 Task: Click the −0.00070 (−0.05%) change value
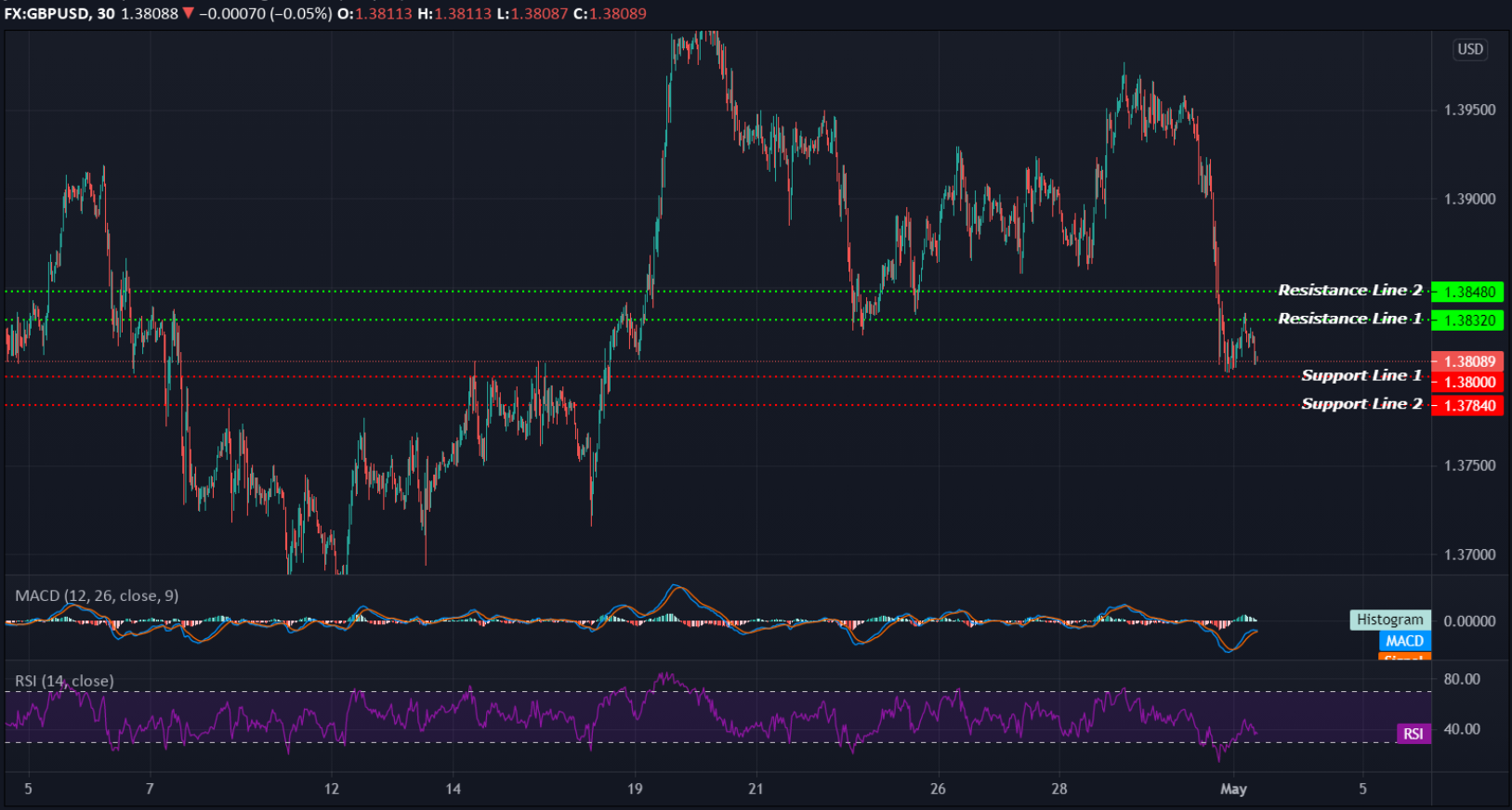[265, 13]
